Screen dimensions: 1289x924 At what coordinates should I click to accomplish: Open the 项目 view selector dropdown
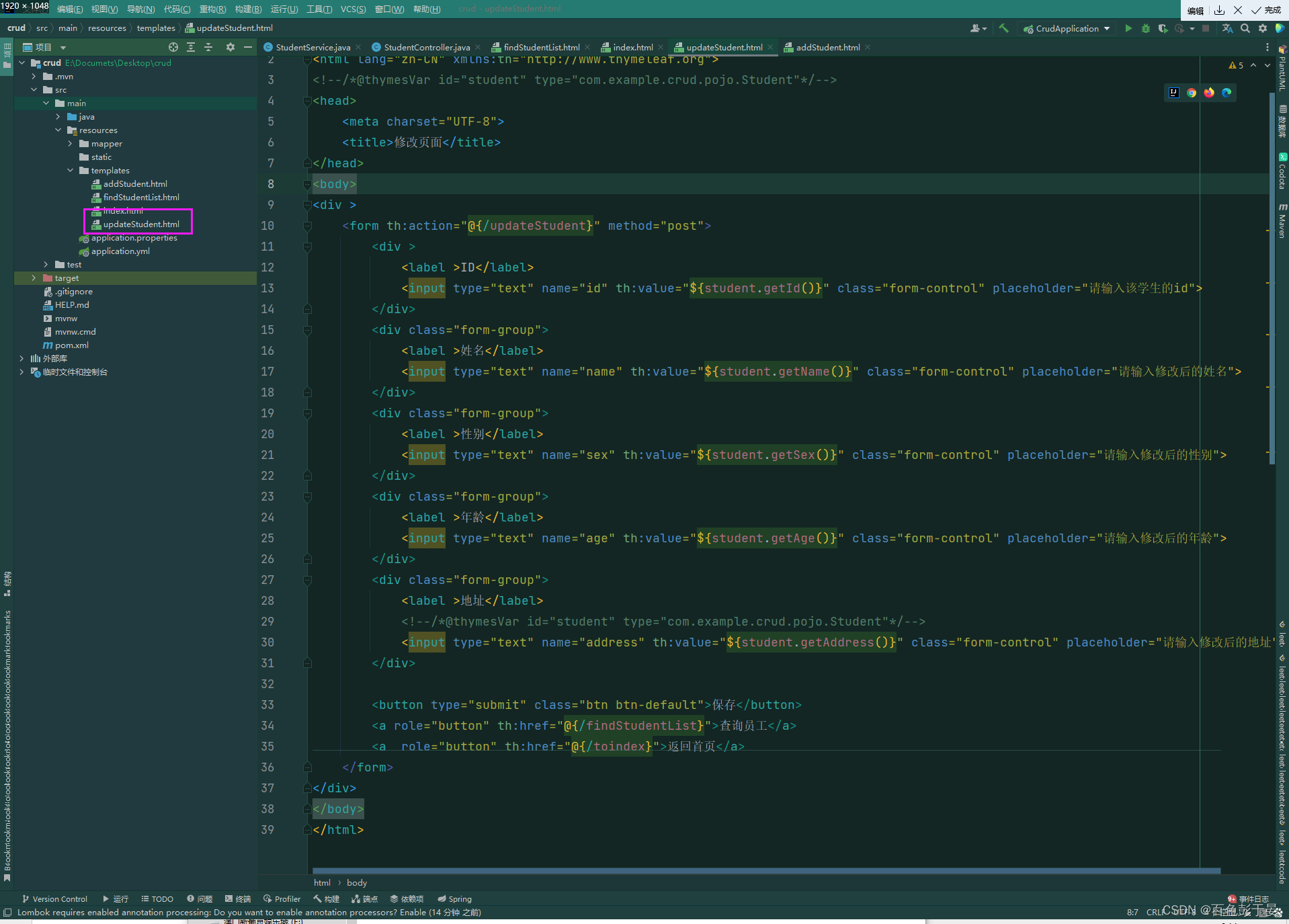click(63, 47)
